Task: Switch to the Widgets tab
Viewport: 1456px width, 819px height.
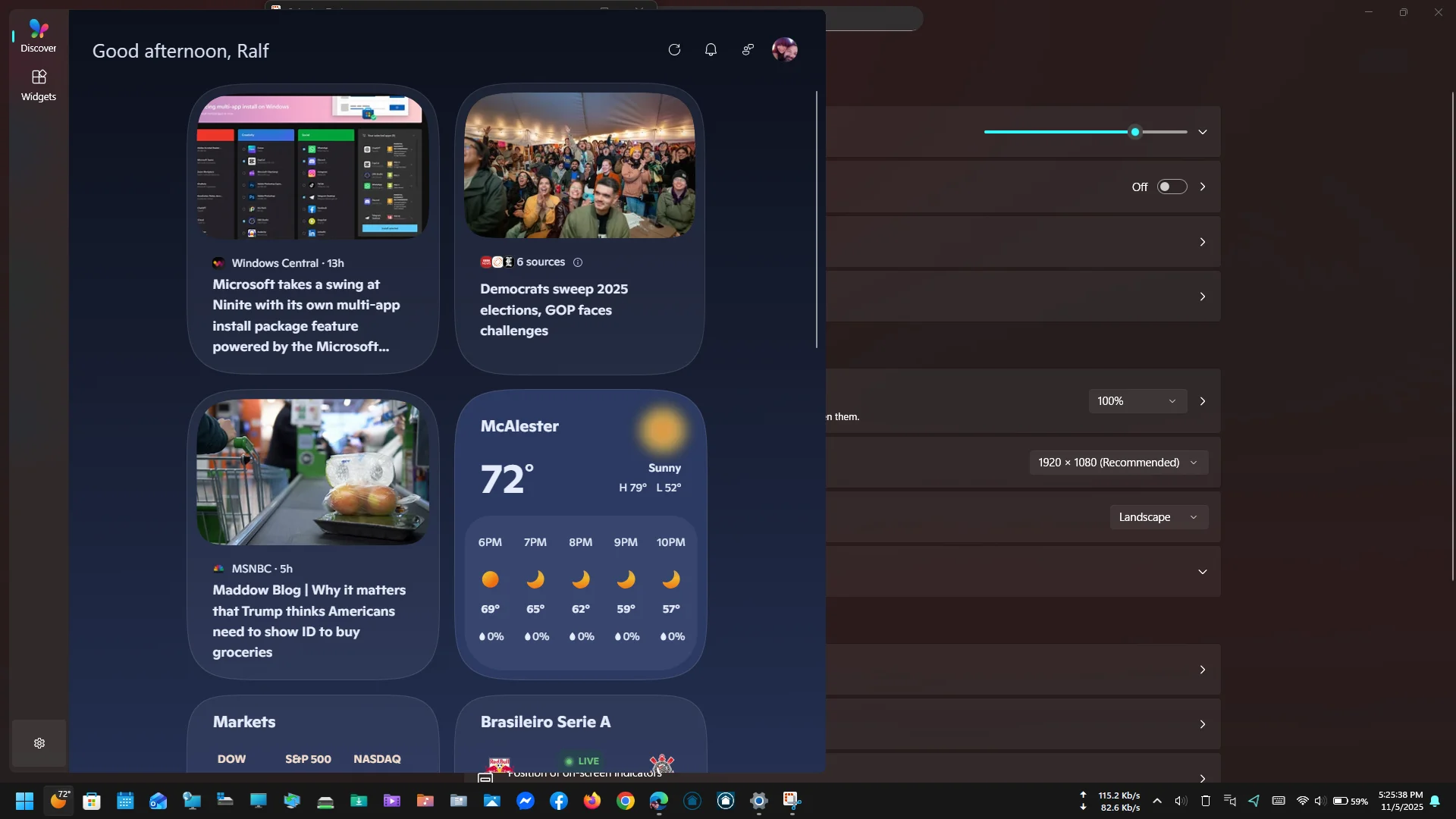Action: tap(39, 85)
